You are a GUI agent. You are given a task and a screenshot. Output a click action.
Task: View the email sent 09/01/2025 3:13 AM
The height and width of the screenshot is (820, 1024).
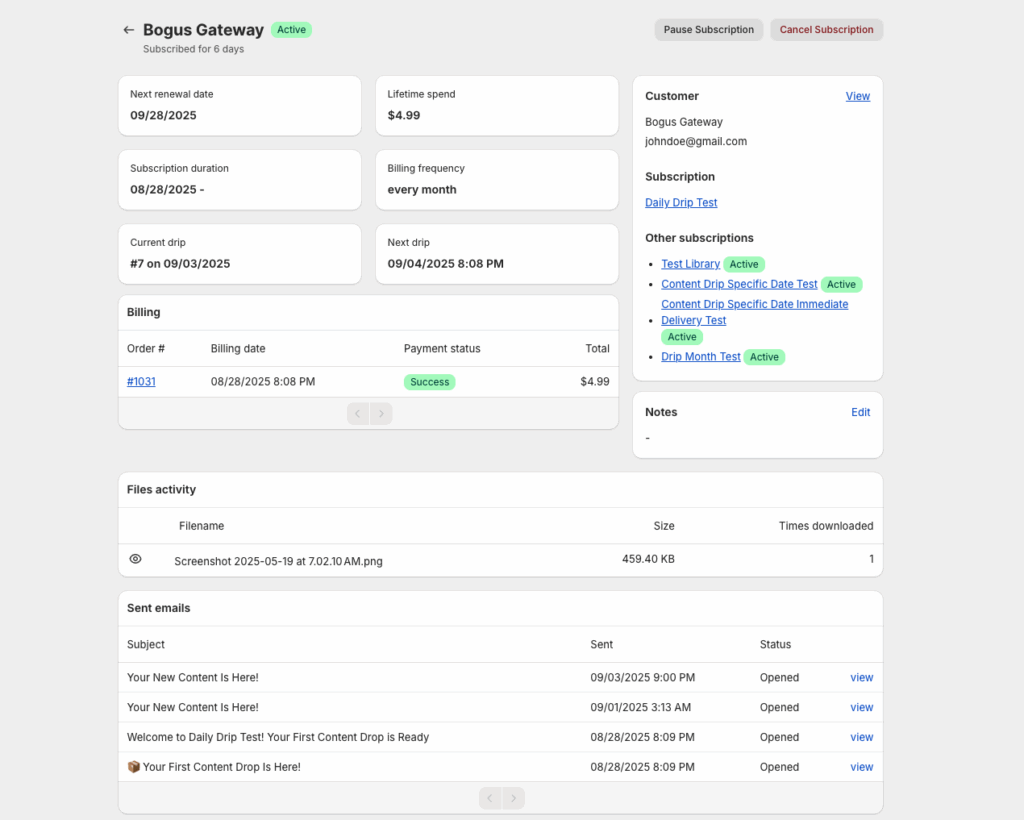coord(861,708)
